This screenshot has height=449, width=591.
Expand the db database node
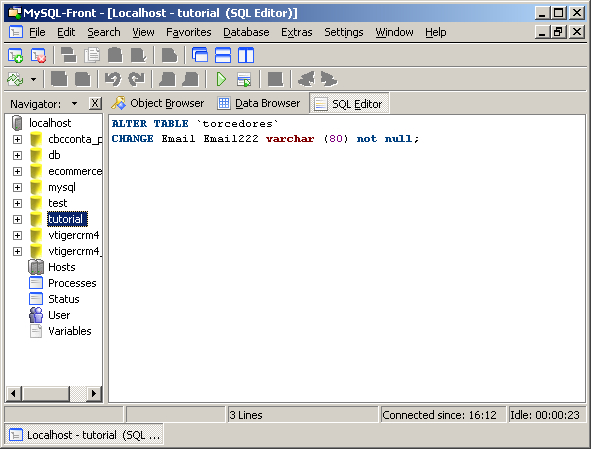click(17, 155)
